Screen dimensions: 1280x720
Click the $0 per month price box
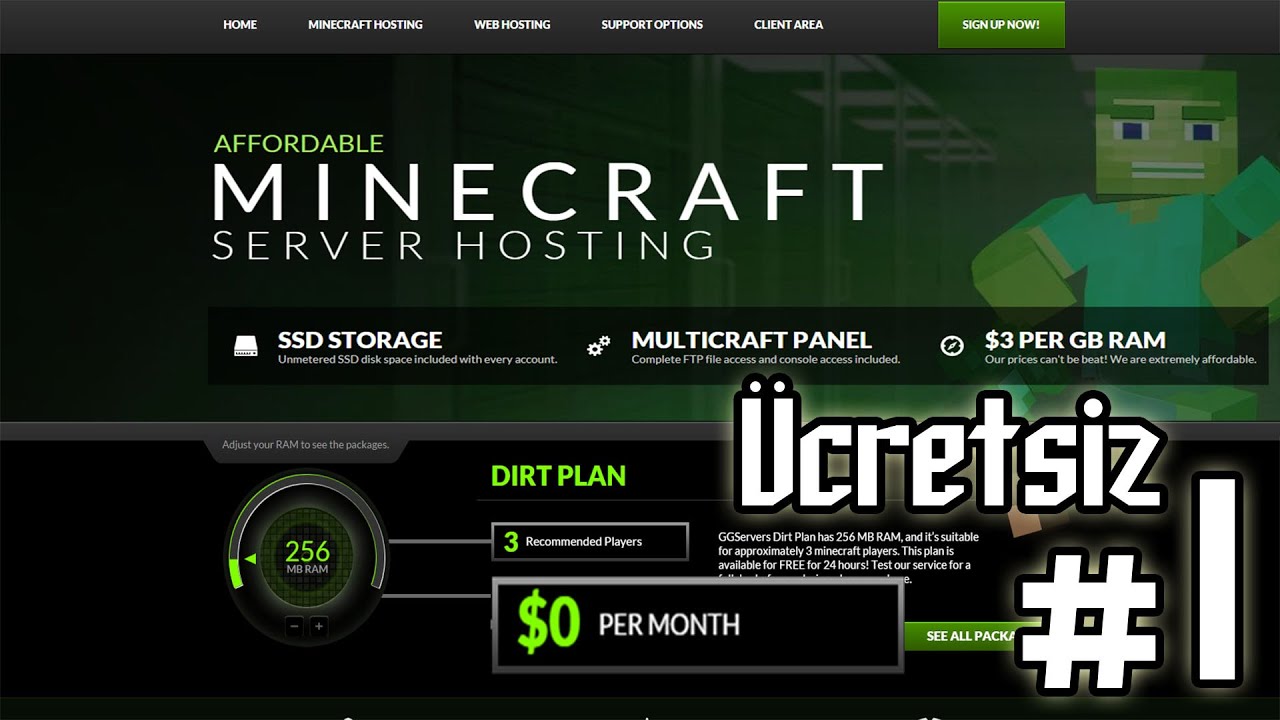(x=698, y=626)
